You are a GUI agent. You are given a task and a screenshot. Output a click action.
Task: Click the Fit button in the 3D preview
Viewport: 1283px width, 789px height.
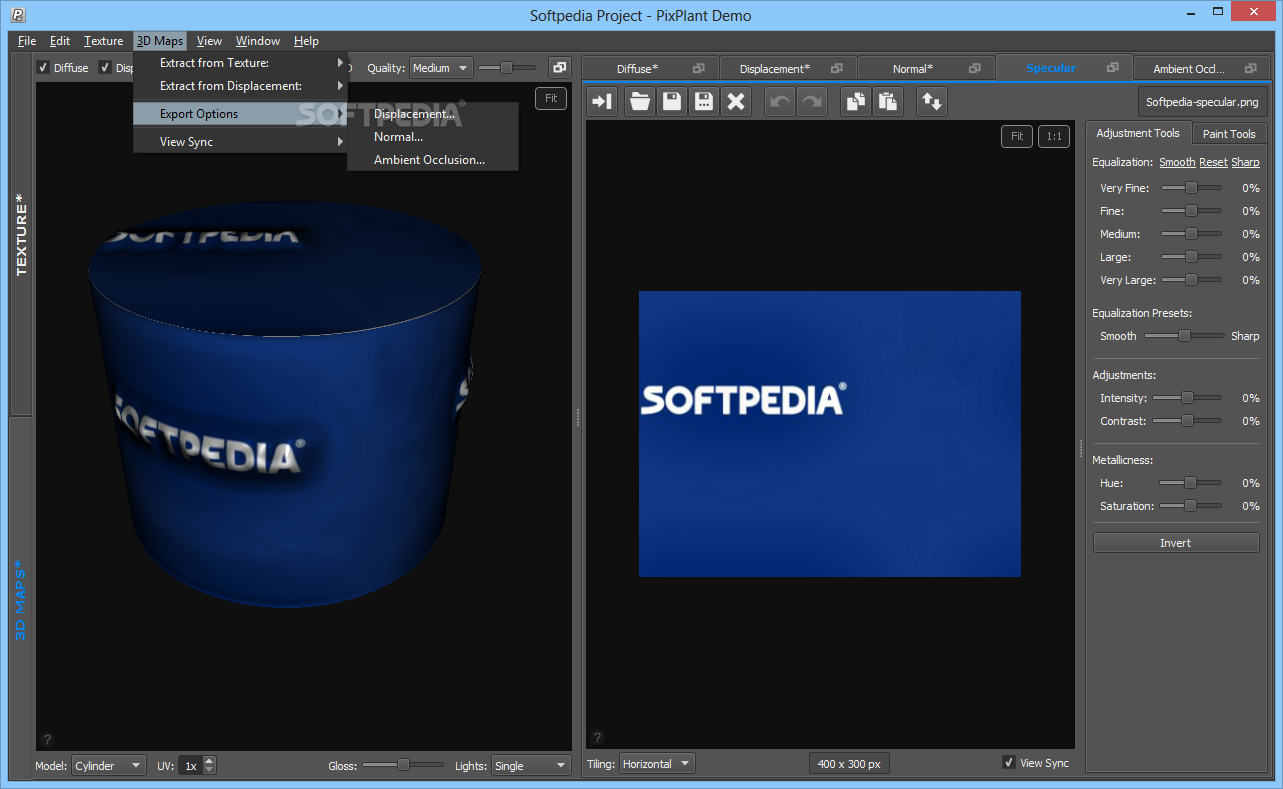[x=551, y=98]
